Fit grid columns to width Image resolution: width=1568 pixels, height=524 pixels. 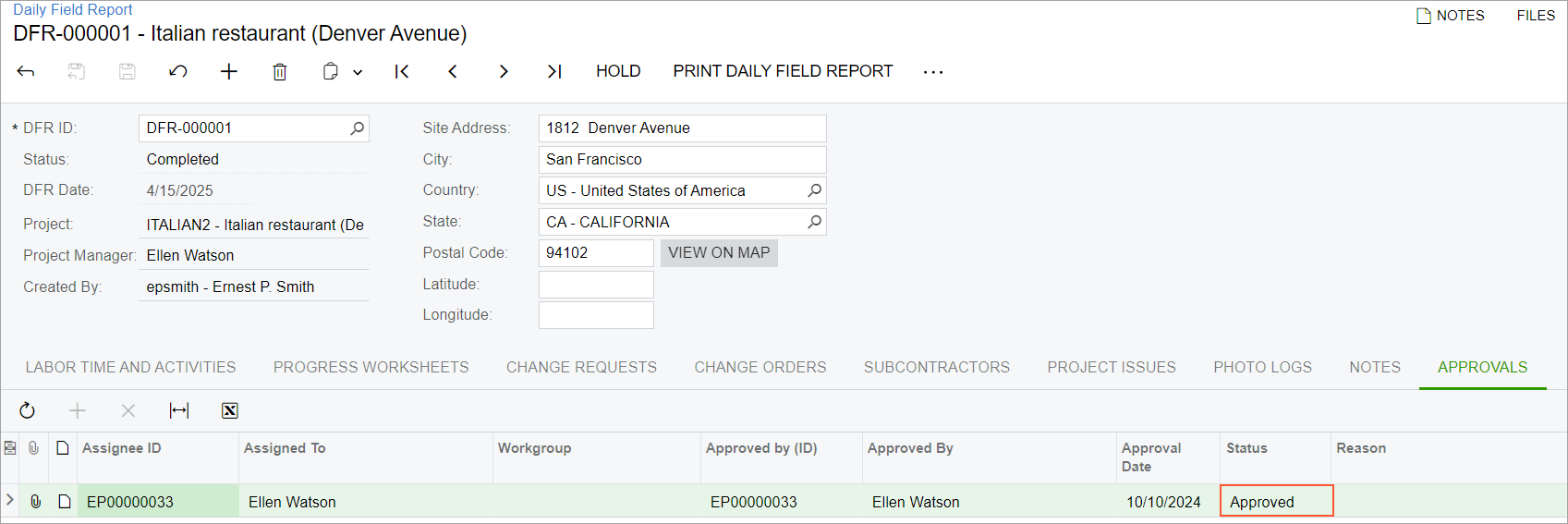tap(179, 410)
